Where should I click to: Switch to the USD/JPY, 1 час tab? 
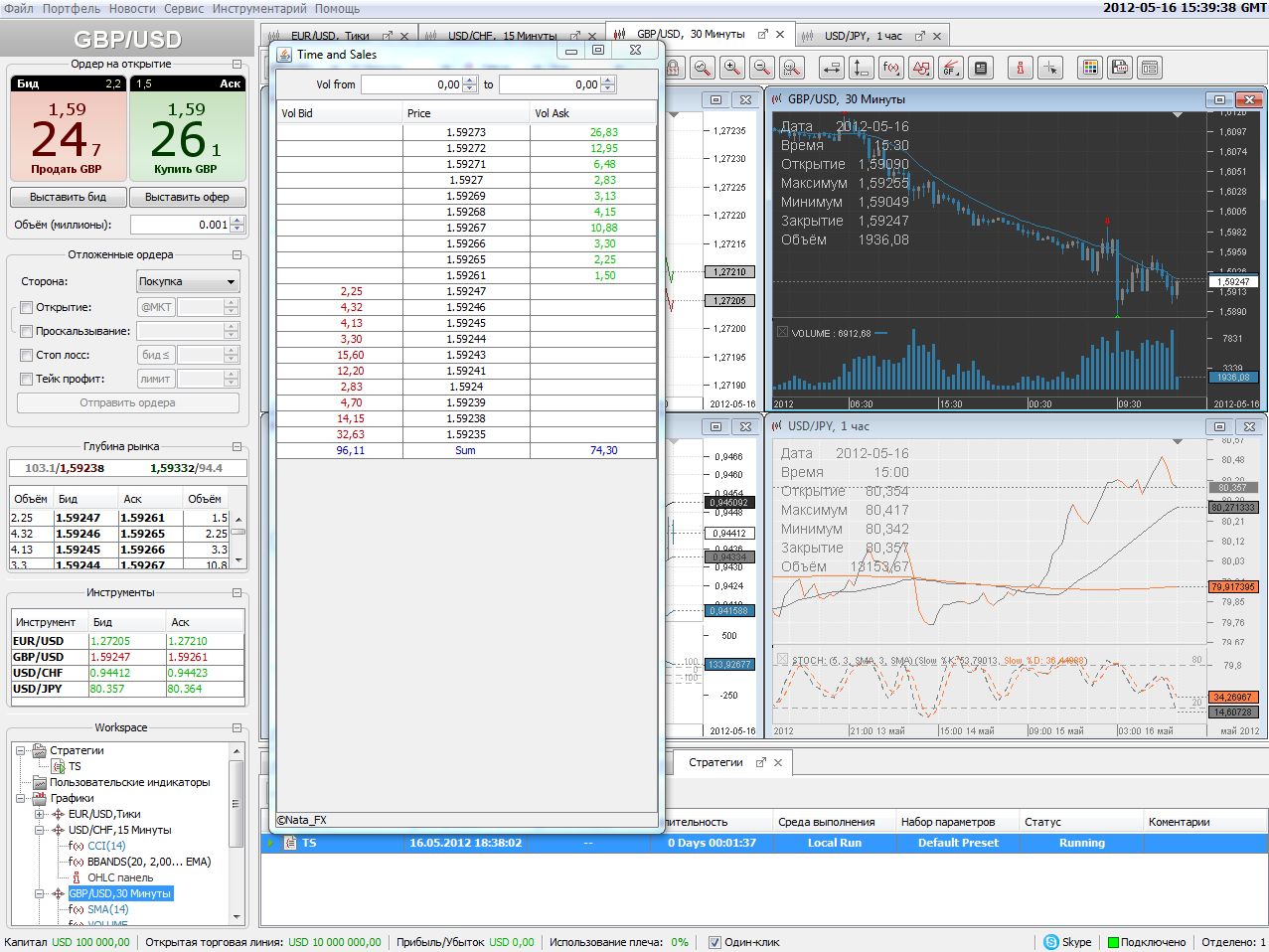point(863,36)
